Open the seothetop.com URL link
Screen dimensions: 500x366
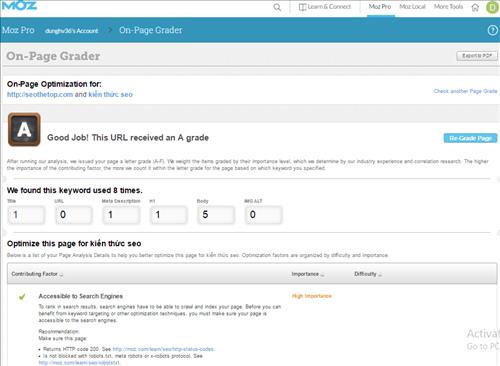coord(40,94)
